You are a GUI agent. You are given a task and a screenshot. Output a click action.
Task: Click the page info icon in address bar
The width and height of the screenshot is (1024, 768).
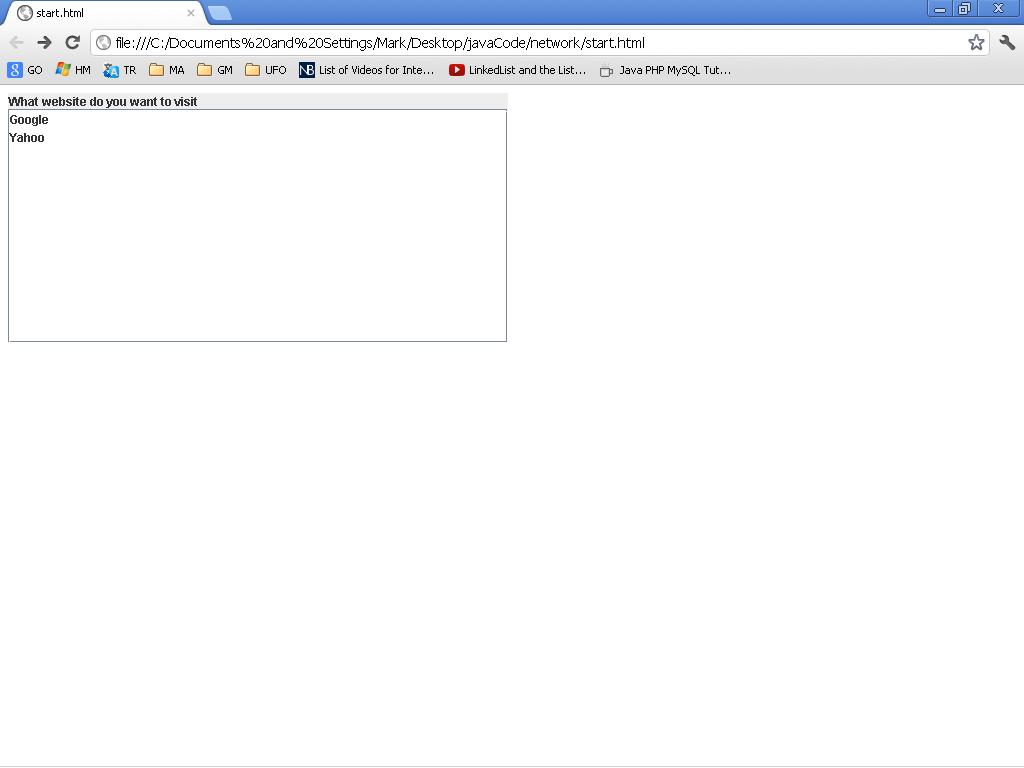coord(103,42)
